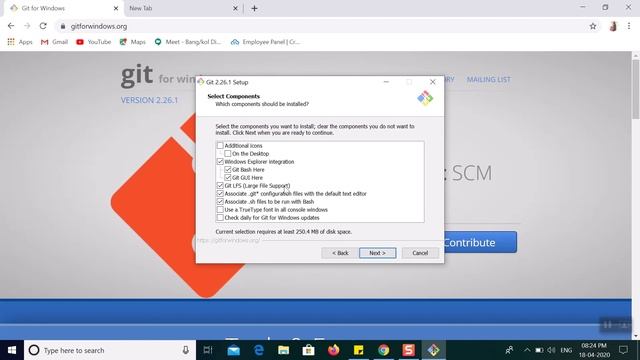Viewport: 640px width, 360px height.
Task: Show hidden system tray icons
Action: (527, 350)
